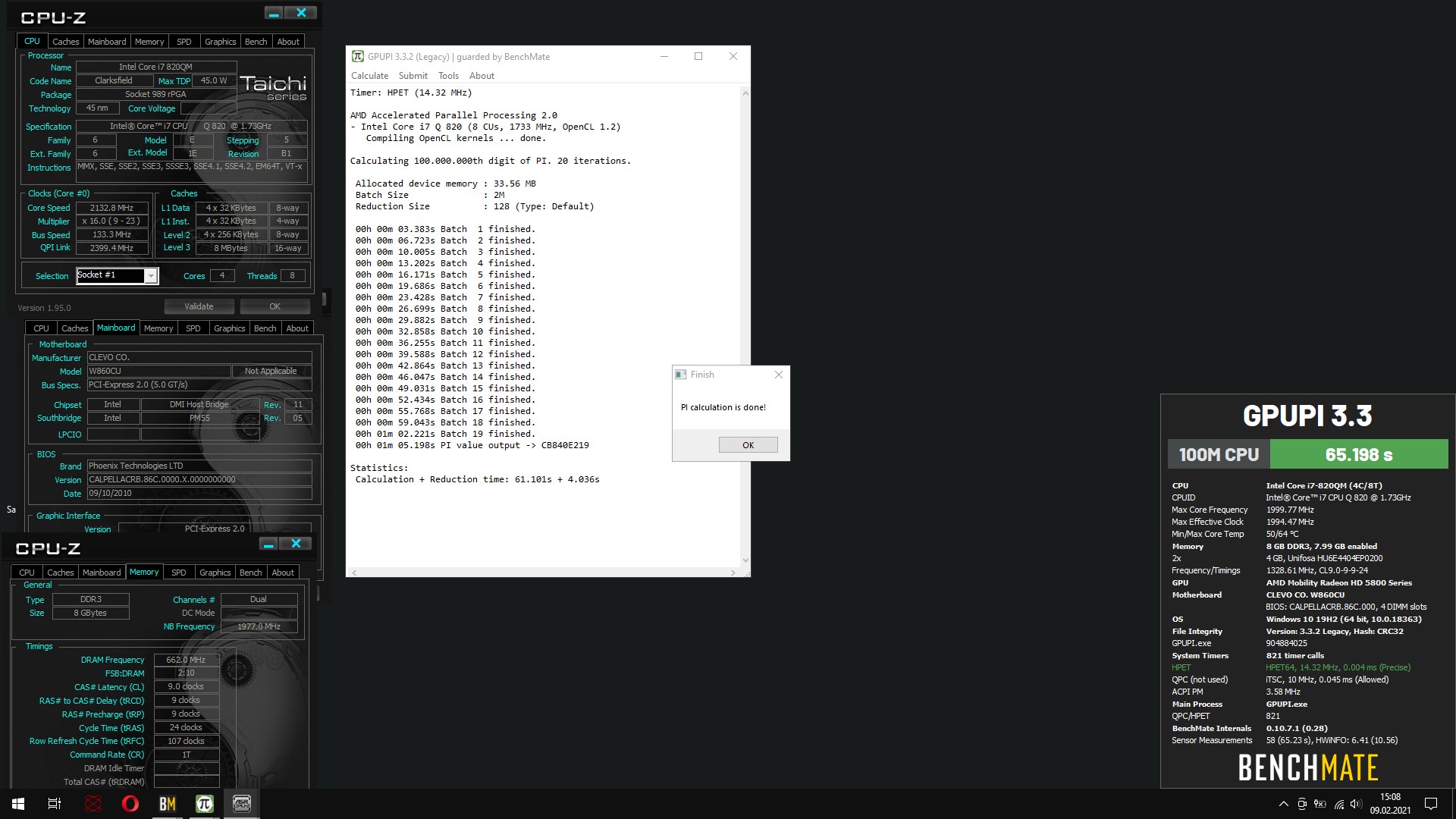Select Graphics tab in the Mainboard CPU-Z window
The height and width of the screenshot is (819, 1456).
[230, 328]
